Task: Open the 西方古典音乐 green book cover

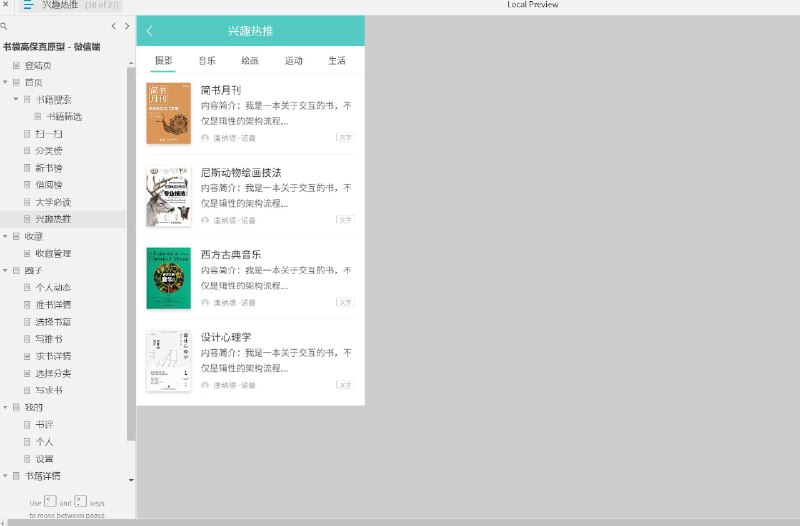Action: coord(168,278)
